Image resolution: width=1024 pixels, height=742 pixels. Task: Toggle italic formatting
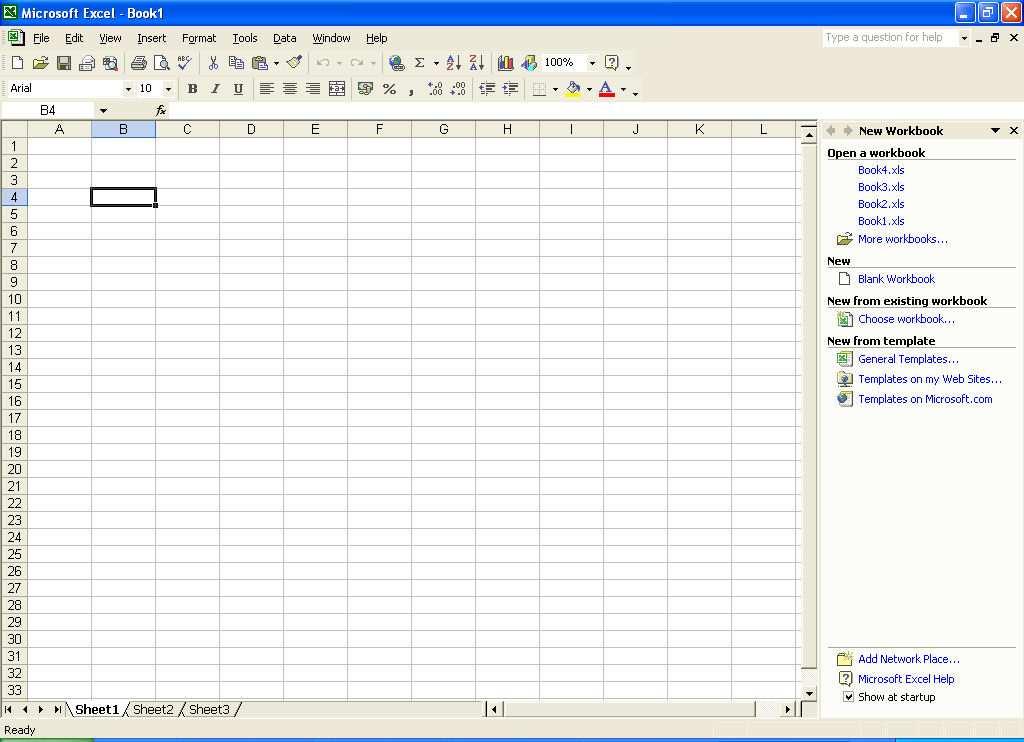click(x=215, y=89)
